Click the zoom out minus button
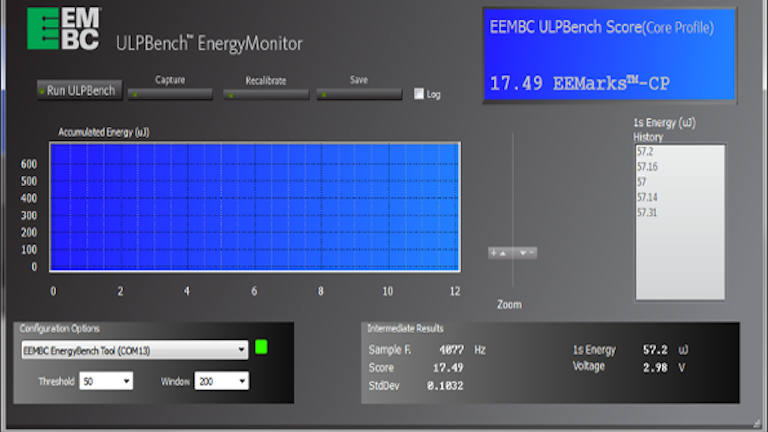 526,253
